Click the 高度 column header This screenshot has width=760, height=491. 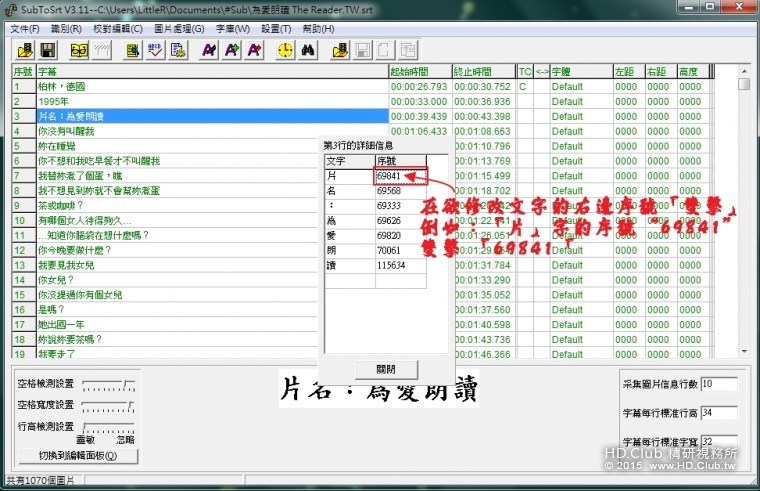click(693, 72)
